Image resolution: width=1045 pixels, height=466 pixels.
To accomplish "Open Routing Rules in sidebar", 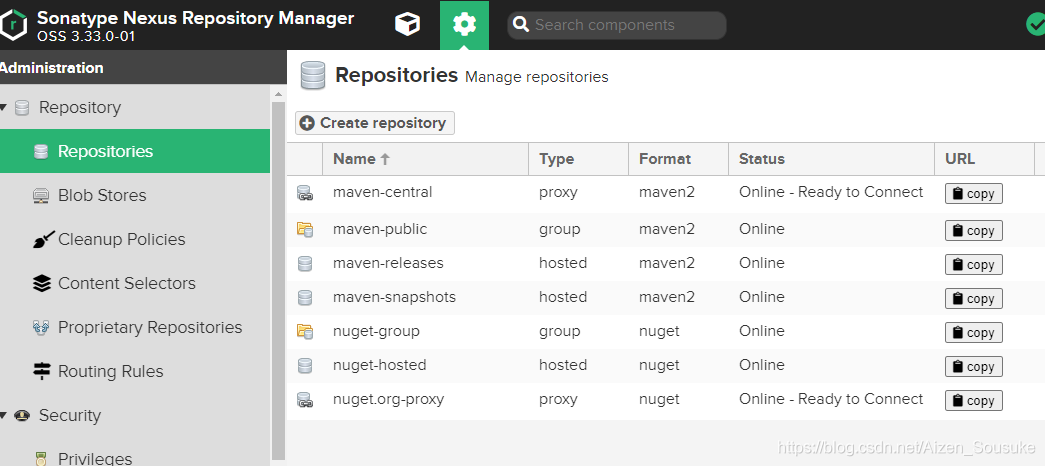I will (x=110, y=371).
